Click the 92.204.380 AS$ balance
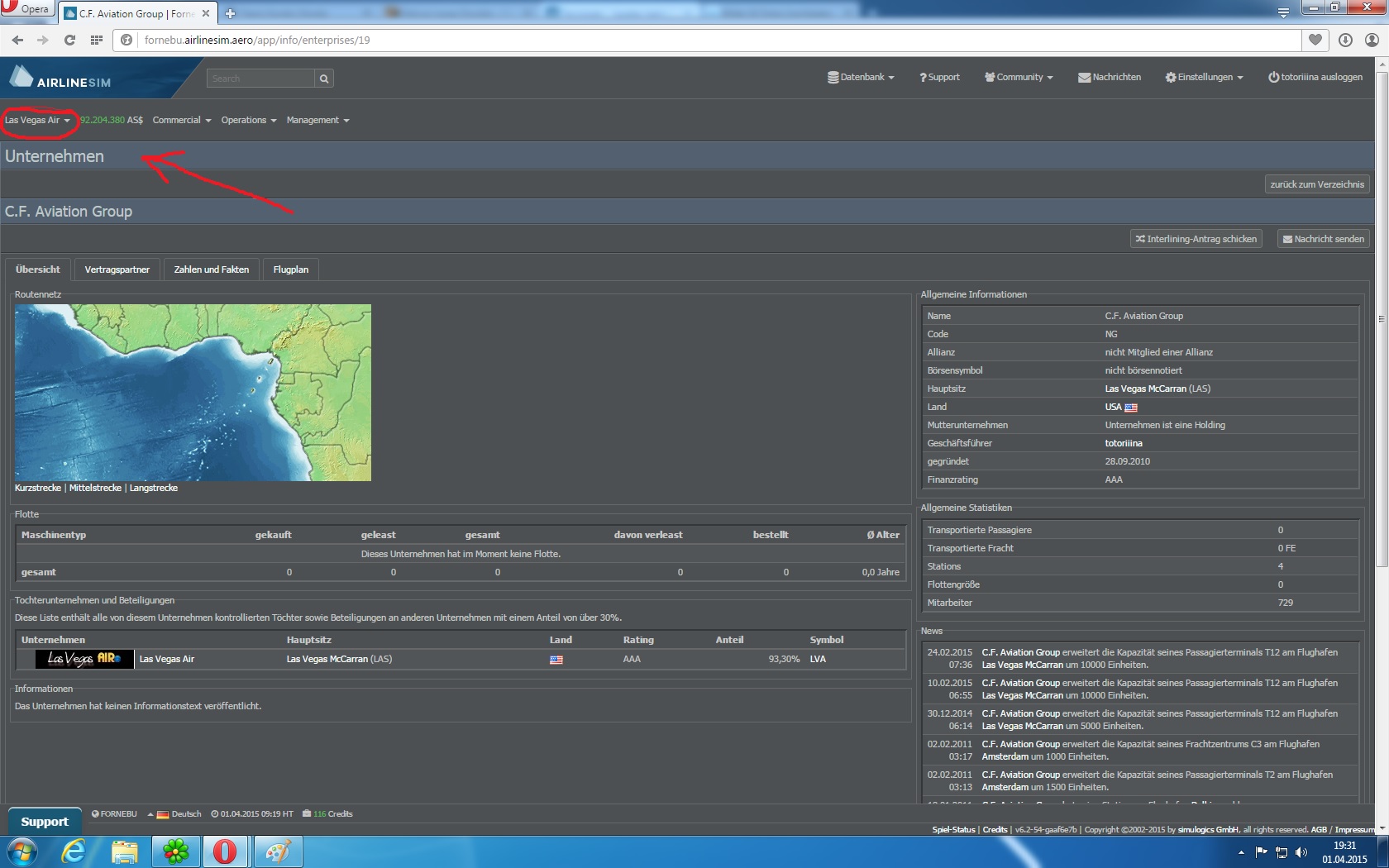This screenshot has height=868, width=1389. (112, 121)
